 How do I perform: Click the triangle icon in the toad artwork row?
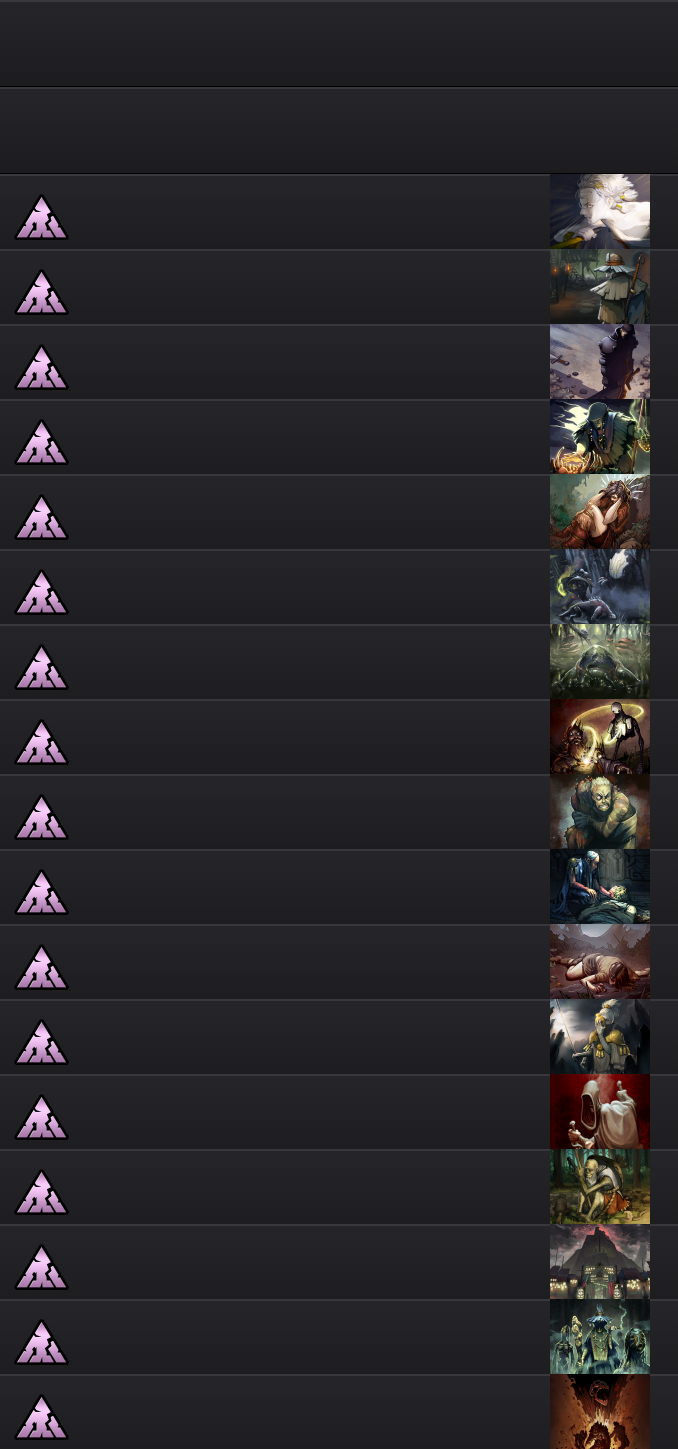(x=41, y=667)
